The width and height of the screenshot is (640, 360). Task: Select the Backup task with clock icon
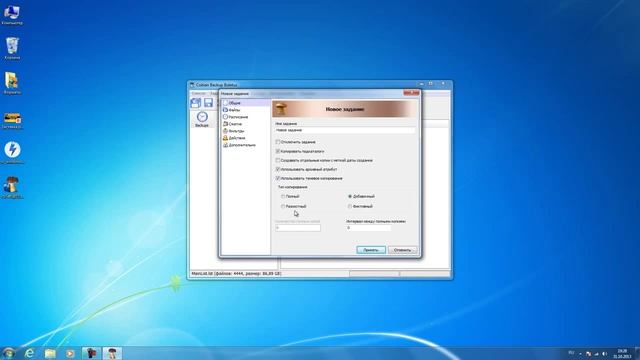point(202,119)
